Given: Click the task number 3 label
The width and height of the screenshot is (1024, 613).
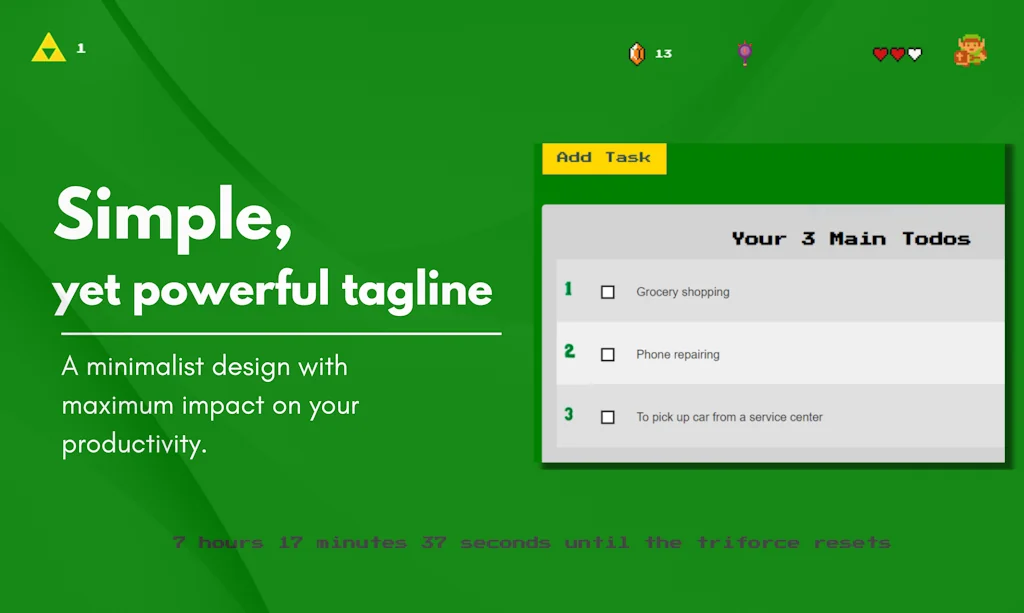Looking at the screenshot, I should 569,415.
